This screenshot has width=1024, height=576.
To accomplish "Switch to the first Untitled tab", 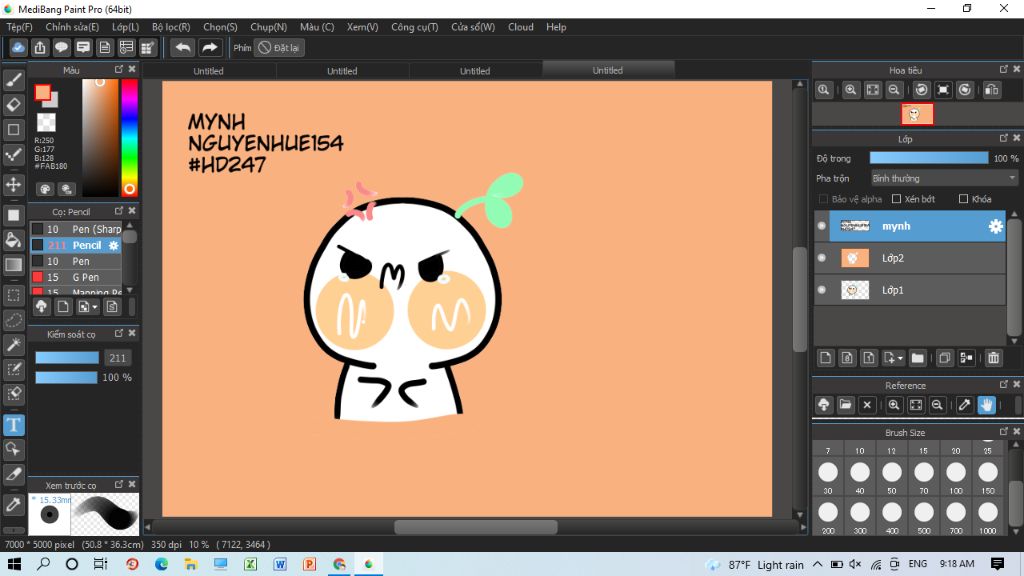I will (x=208, y=71).
